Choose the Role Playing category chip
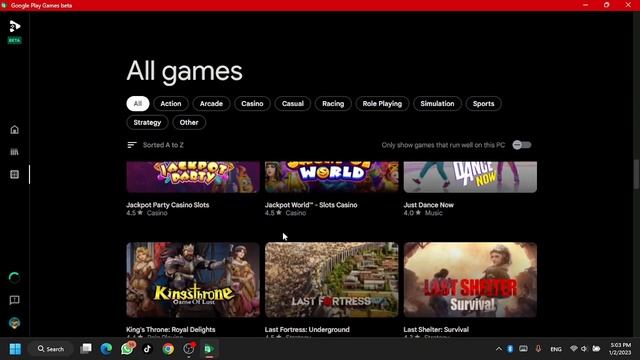Viewport: 640px width, 360px height. coord(382,104)
